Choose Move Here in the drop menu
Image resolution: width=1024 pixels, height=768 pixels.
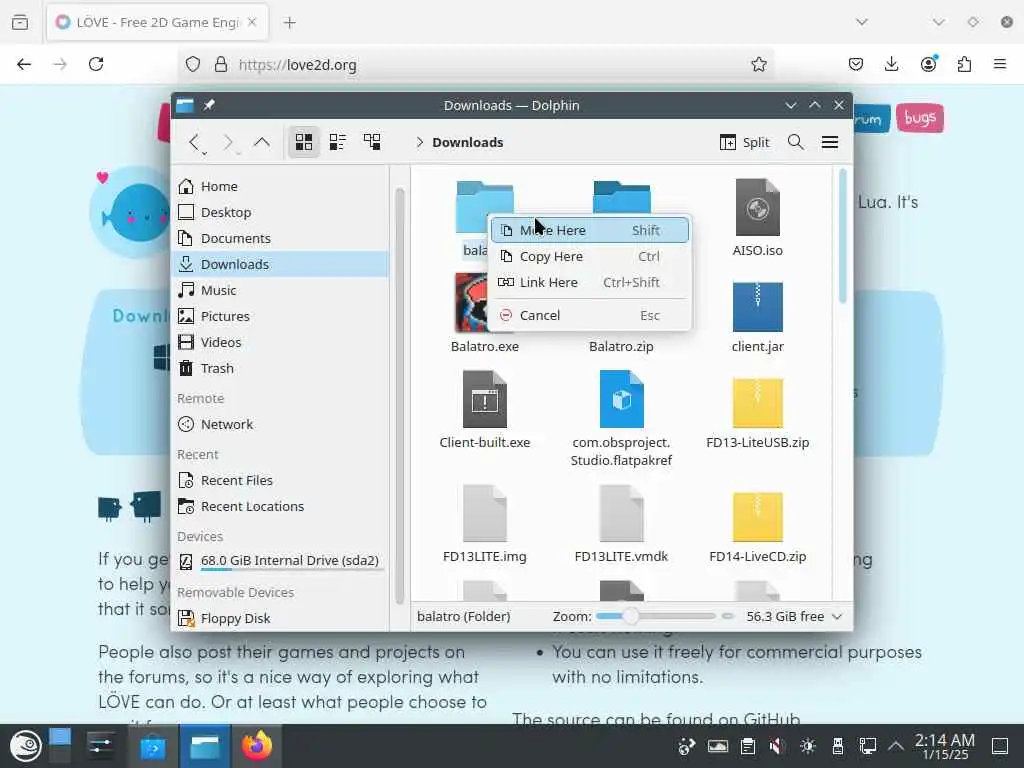click(590, 230)
